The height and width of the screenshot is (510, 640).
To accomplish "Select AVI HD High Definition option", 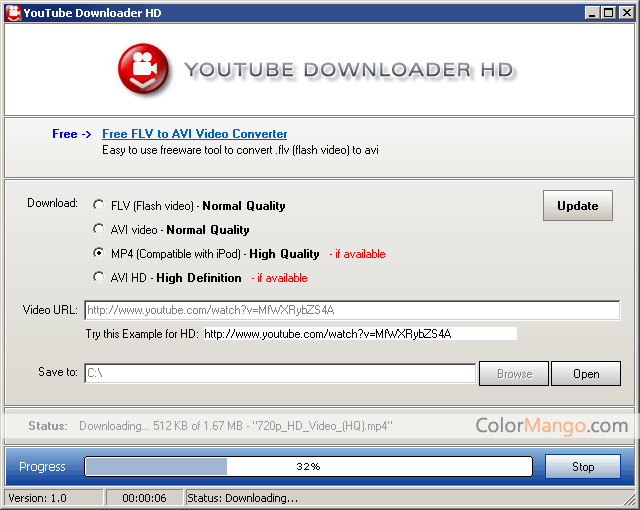I will (99, 278).
